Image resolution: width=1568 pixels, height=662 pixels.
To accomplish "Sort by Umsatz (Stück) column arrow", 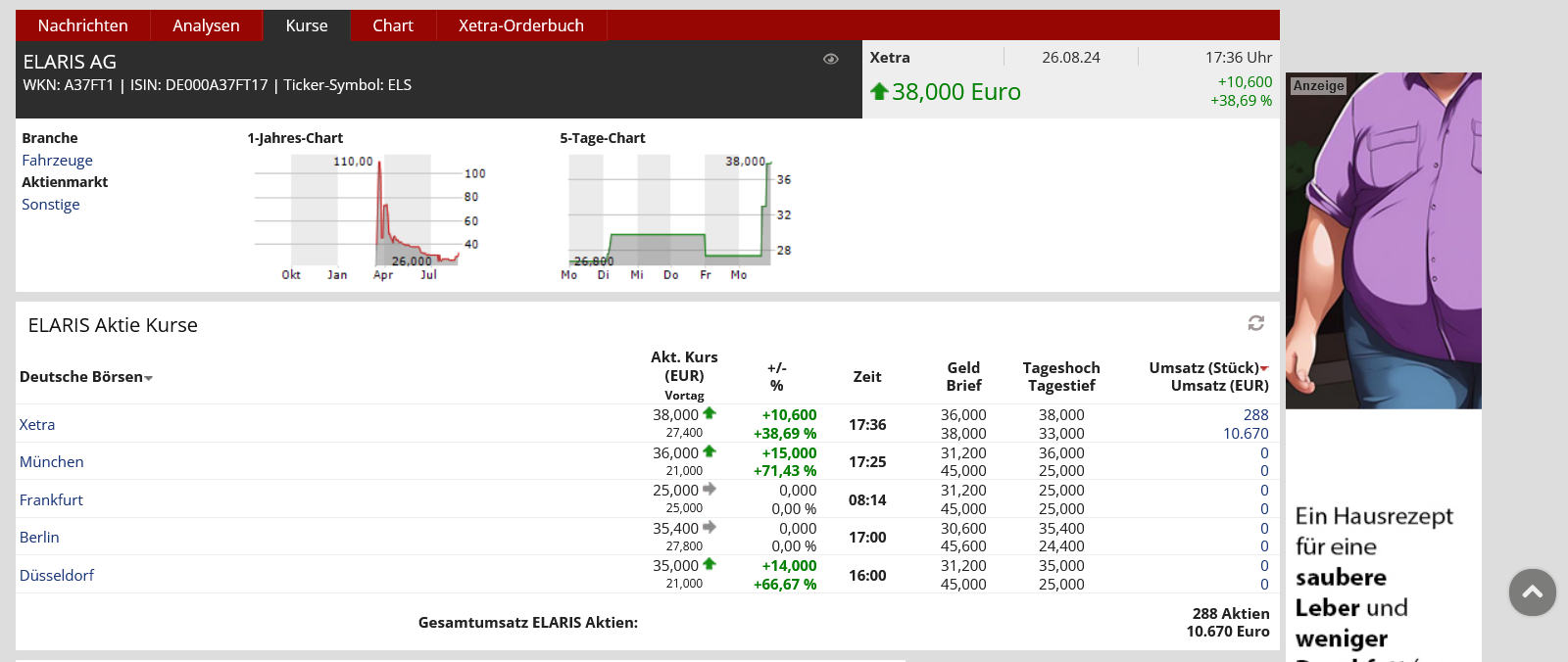I will click(1264, 368).
